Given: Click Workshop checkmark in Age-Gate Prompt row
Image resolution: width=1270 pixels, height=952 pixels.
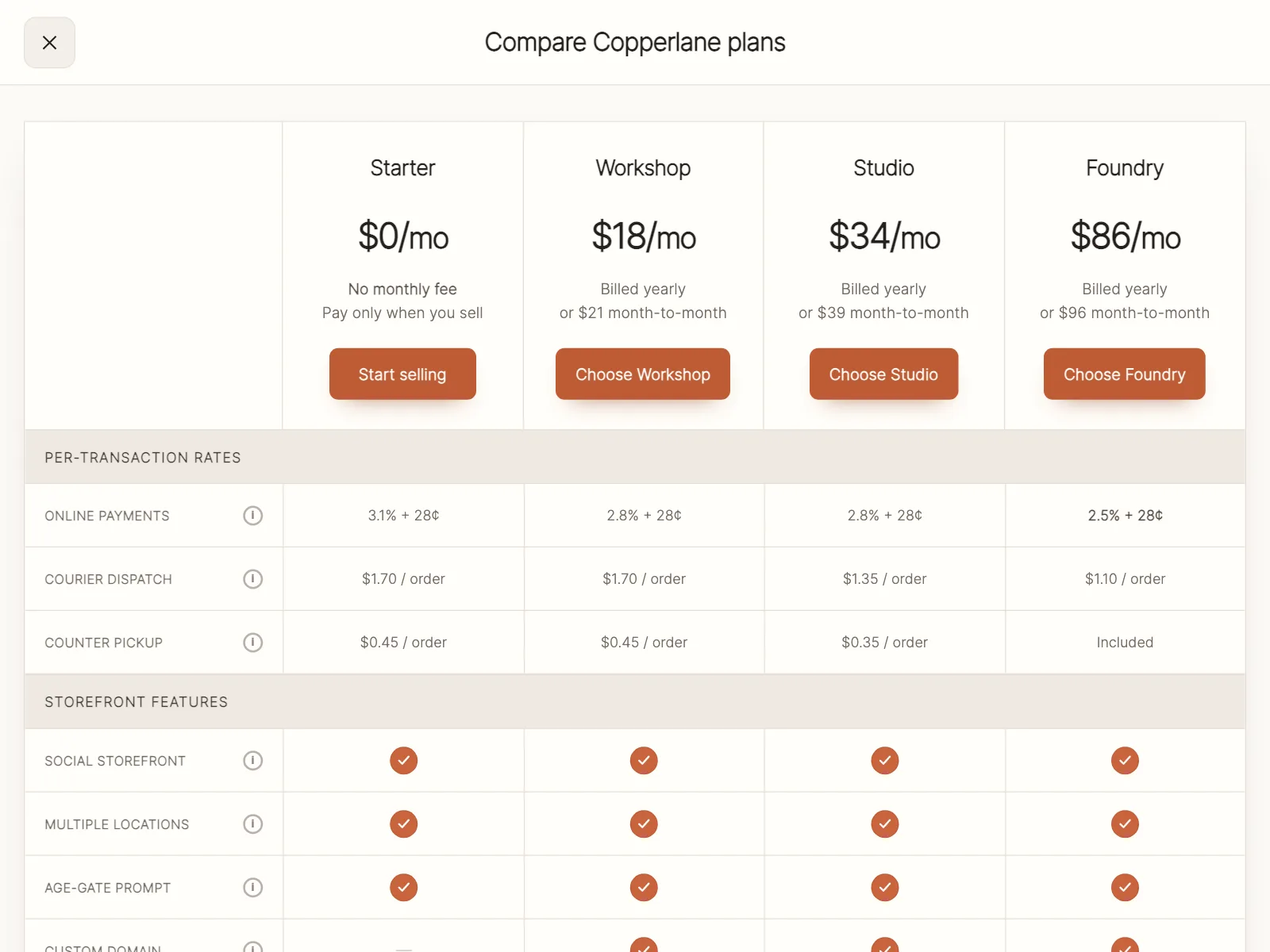Looking at the screenshot, I should 644,888.
